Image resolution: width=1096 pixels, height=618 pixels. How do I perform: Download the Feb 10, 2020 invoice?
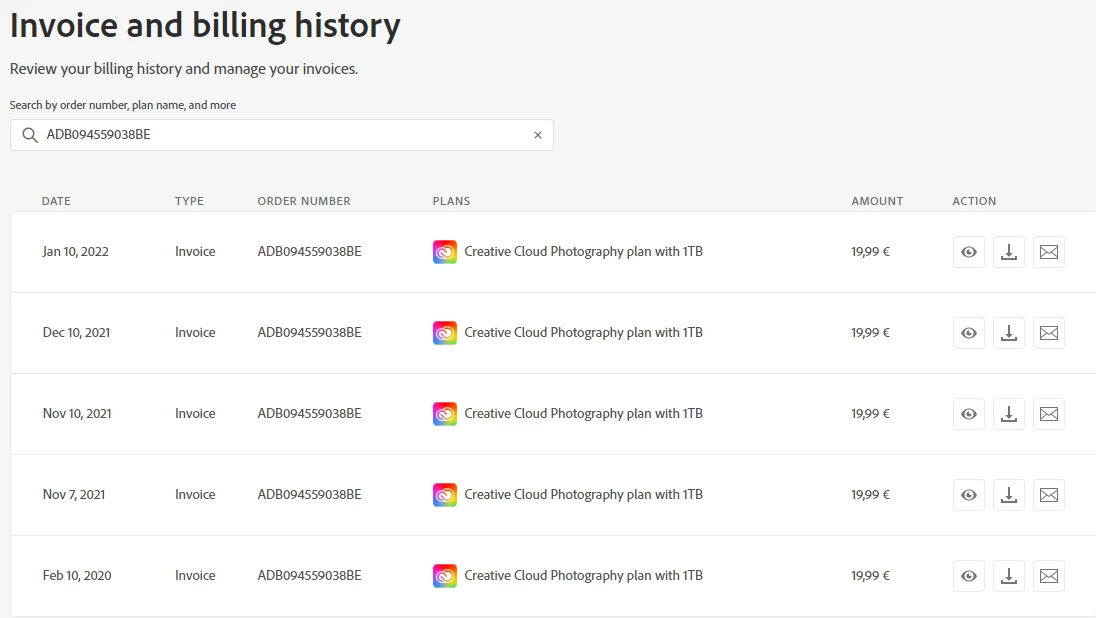coord(1009,577)
